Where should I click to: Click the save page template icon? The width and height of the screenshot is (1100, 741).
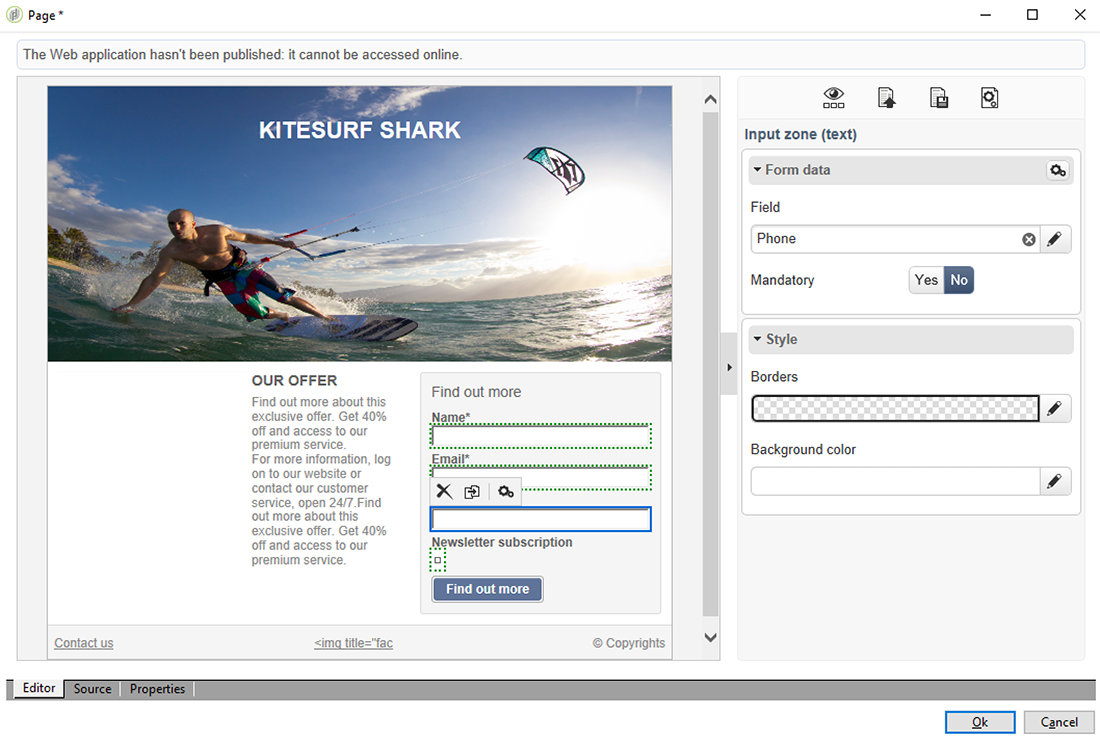tap(939, 98)
